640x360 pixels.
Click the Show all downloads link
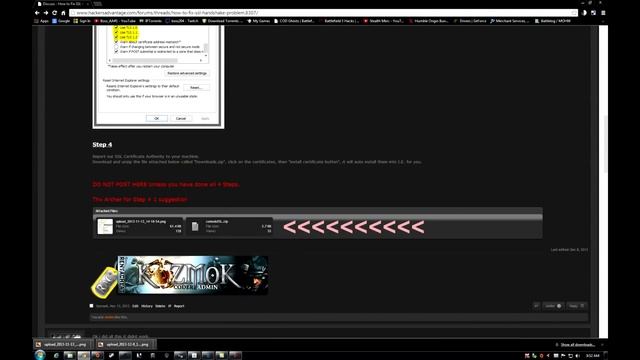point(578,345)
